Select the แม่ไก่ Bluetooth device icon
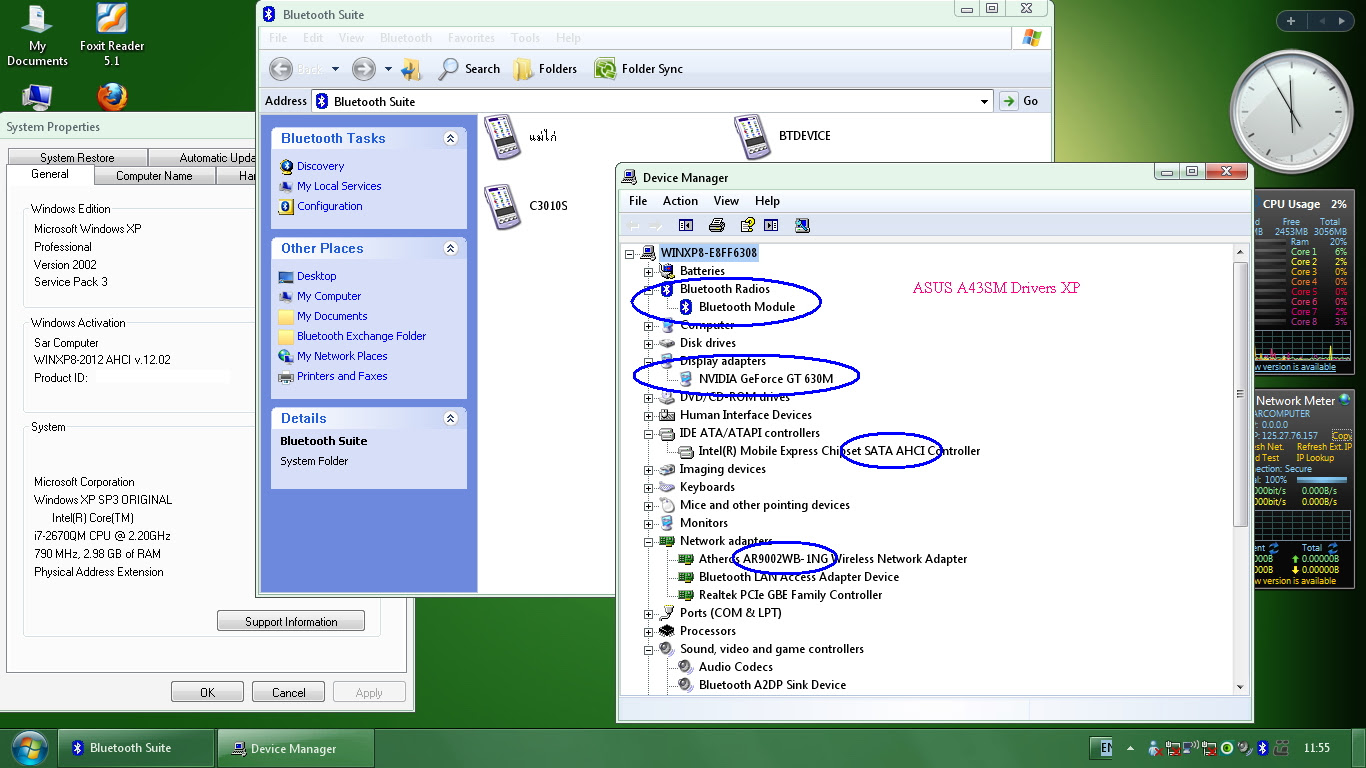The height and width of the screenshot is (768, 1366). (503, 136)
